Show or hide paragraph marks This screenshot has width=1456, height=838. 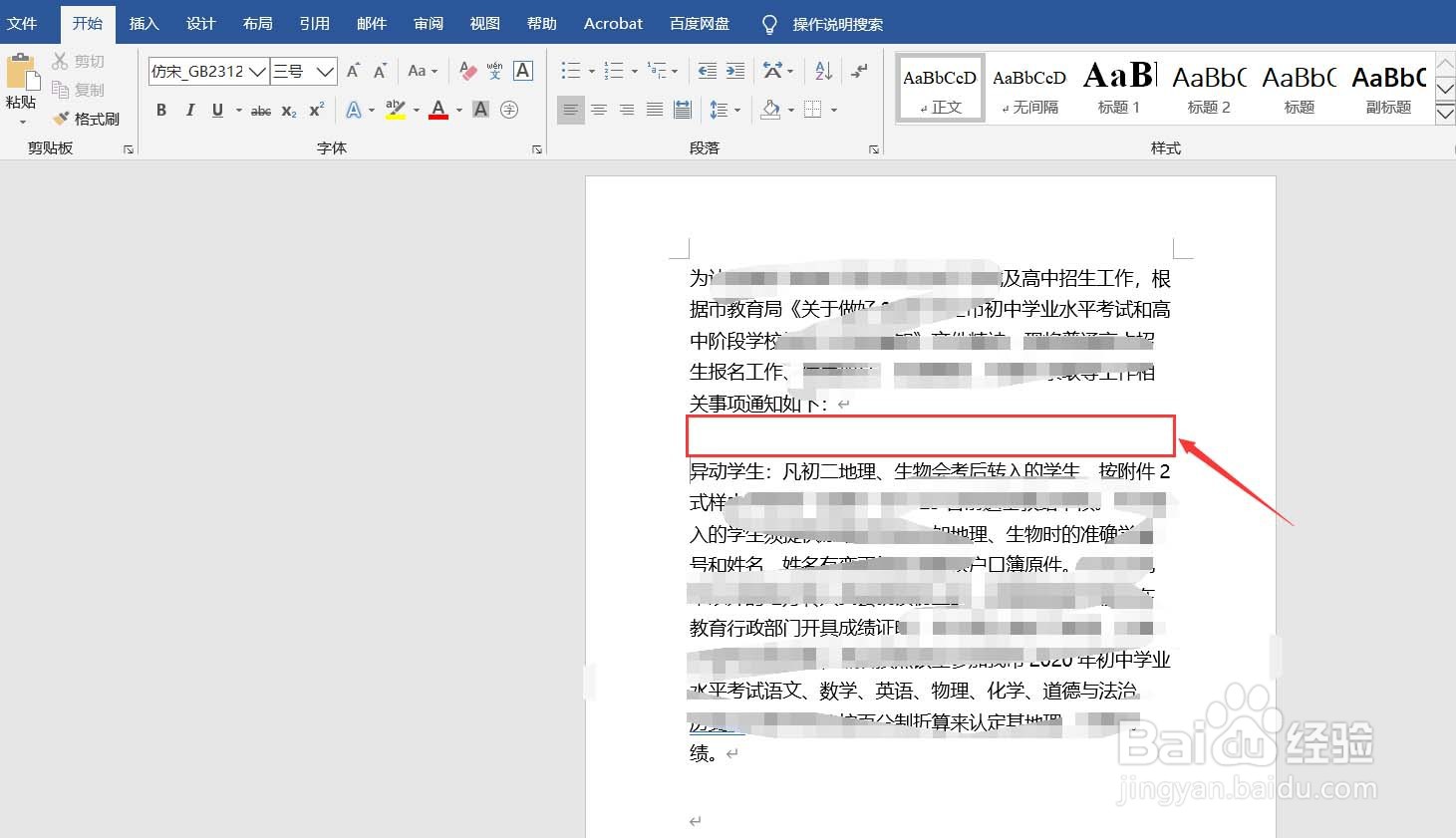click(x=859, y=71)
